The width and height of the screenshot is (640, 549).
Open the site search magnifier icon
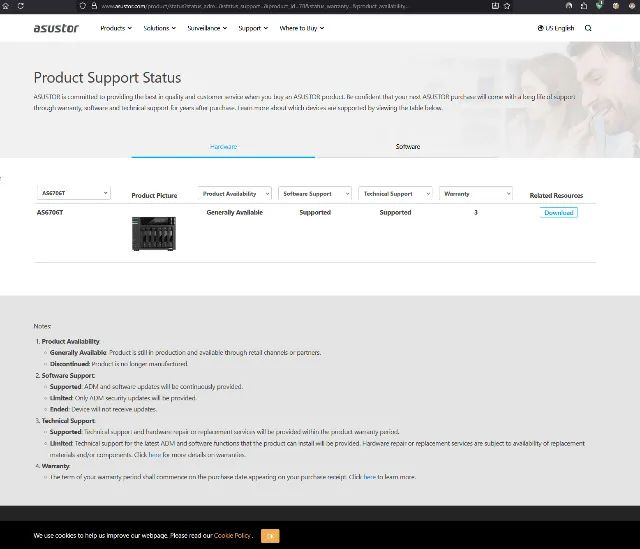click(x=588, y=28)
